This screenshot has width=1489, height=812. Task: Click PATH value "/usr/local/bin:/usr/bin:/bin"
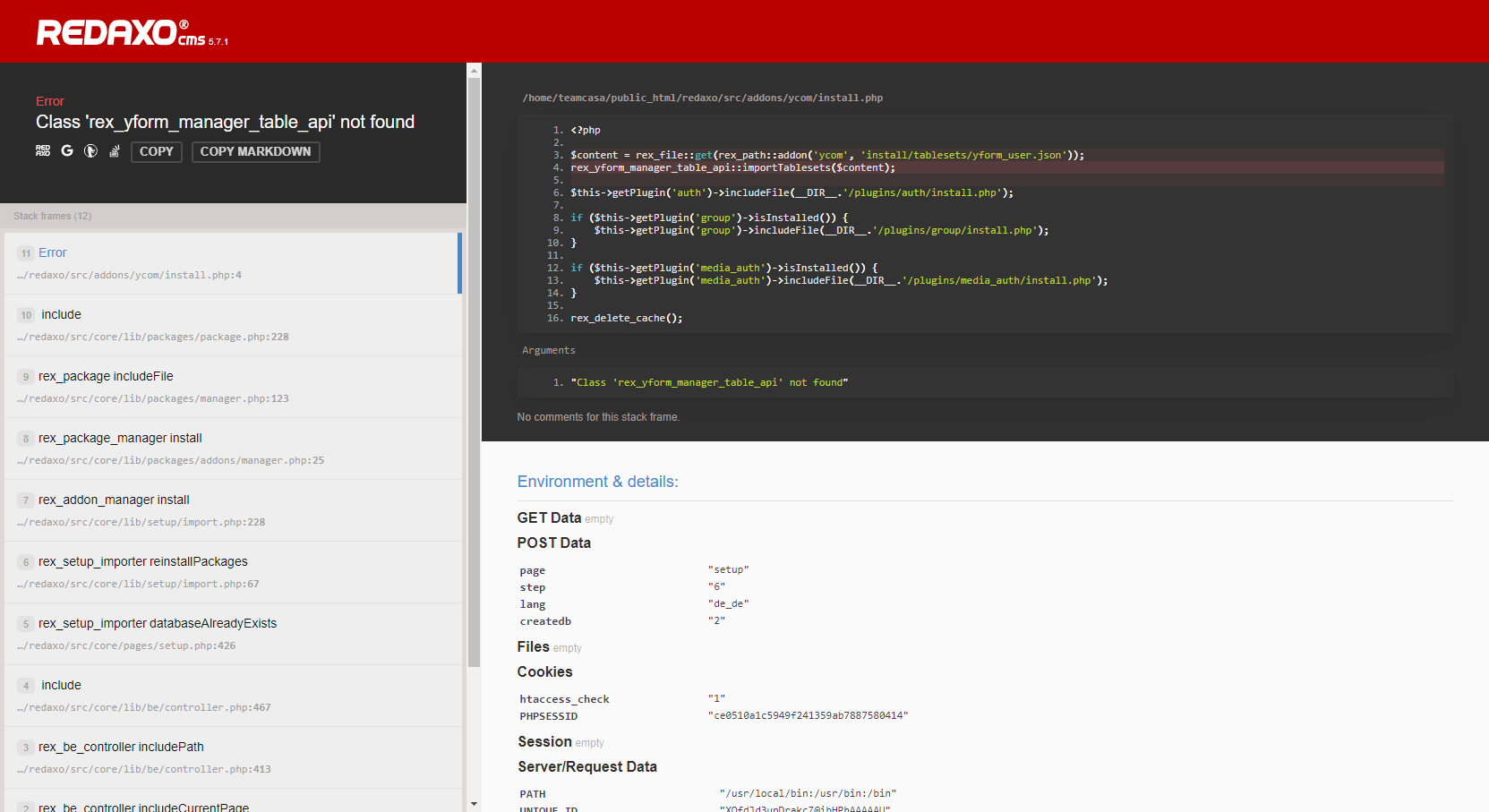point(808,793)
